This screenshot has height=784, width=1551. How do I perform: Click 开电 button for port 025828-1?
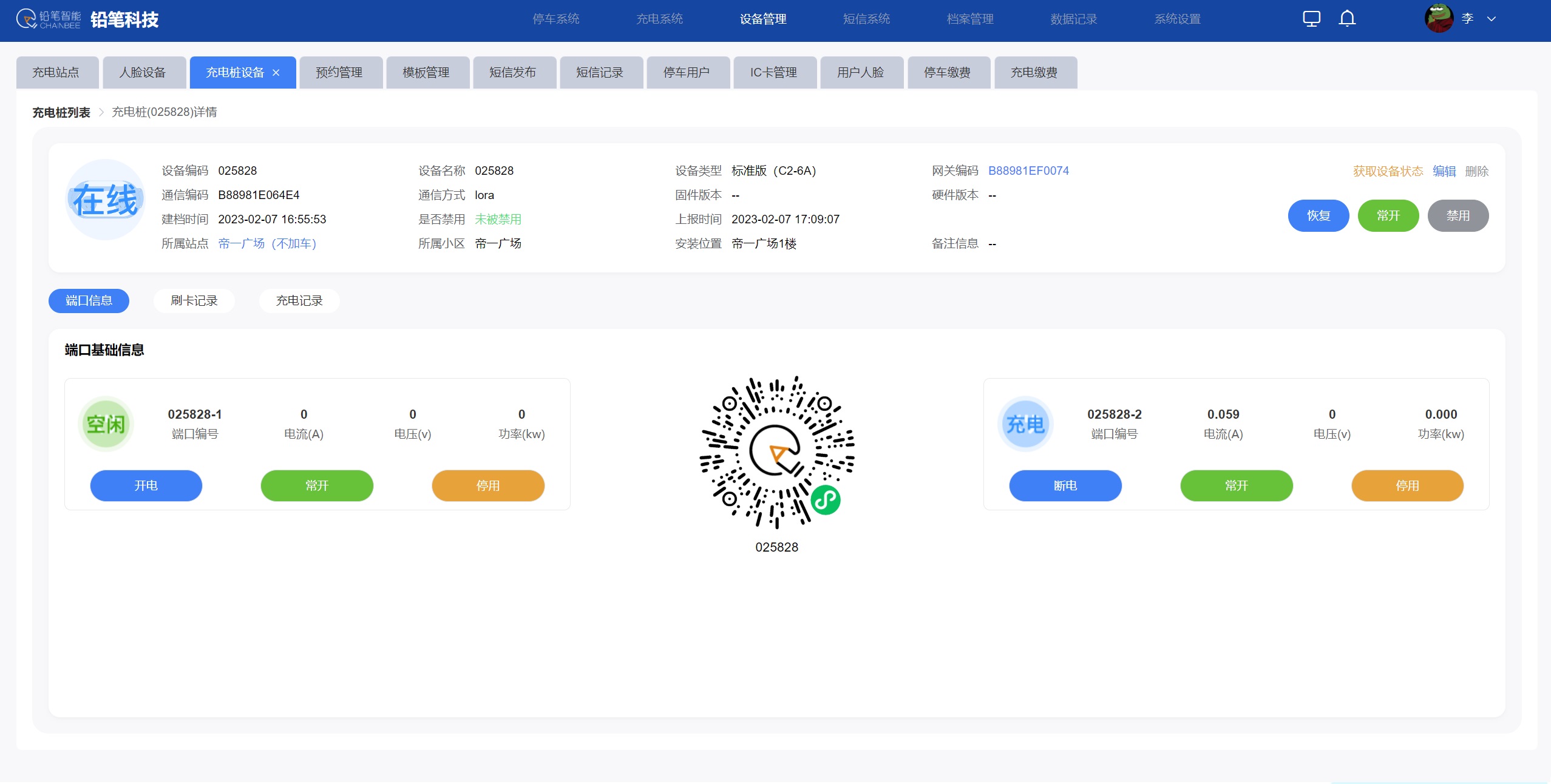tap(146, 486)
